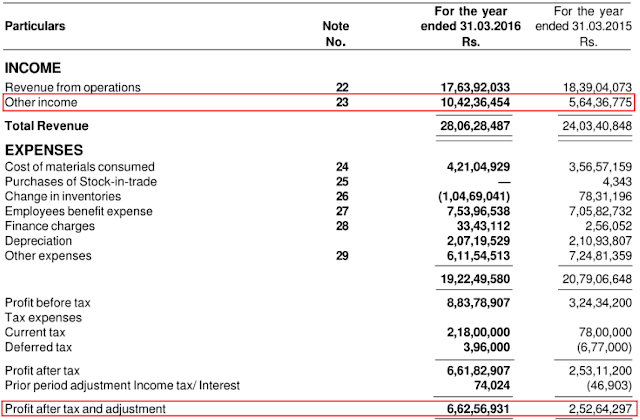Select the Deferred tax (6,77,000) figure
The image size is (640, 420).
click(604, 347)
